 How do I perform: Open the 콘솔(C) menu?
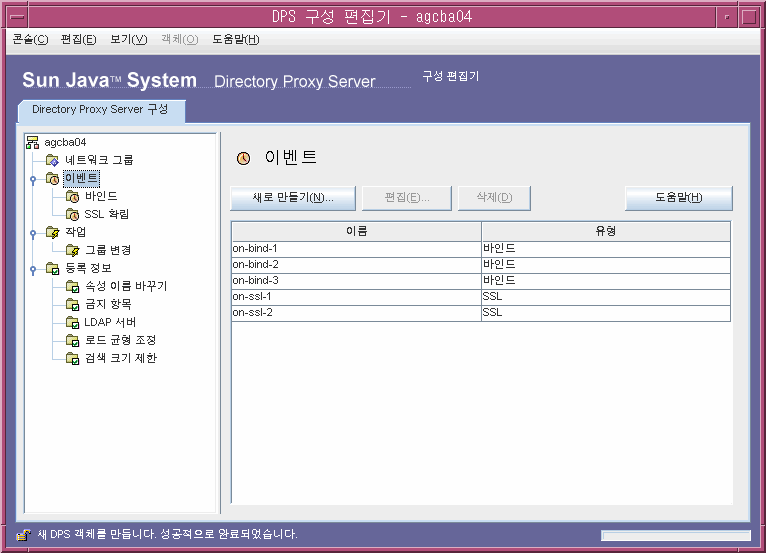(30, 39)
